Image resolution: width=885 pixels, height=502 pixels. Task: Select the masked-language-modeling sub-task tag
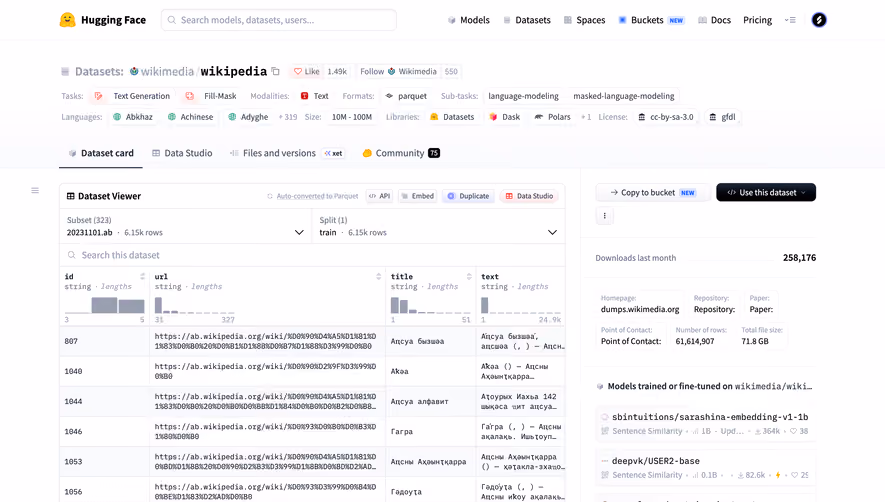point(624,96)
